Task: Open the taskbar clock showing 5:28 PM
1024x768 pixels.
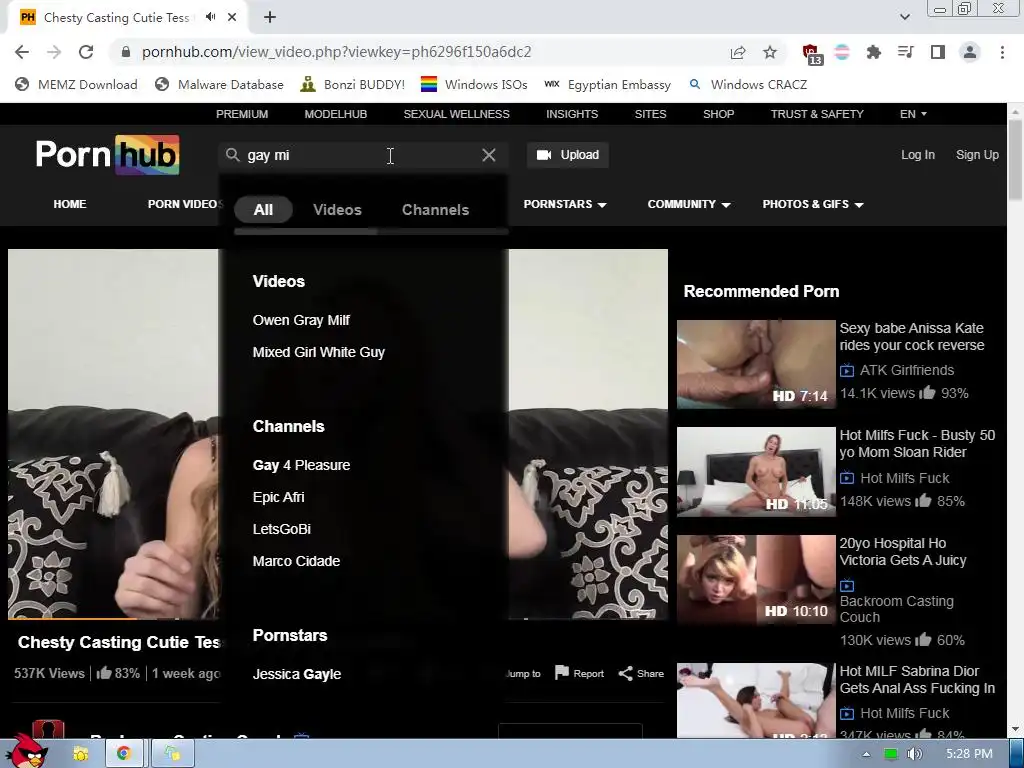Action: tap(969, 754)
